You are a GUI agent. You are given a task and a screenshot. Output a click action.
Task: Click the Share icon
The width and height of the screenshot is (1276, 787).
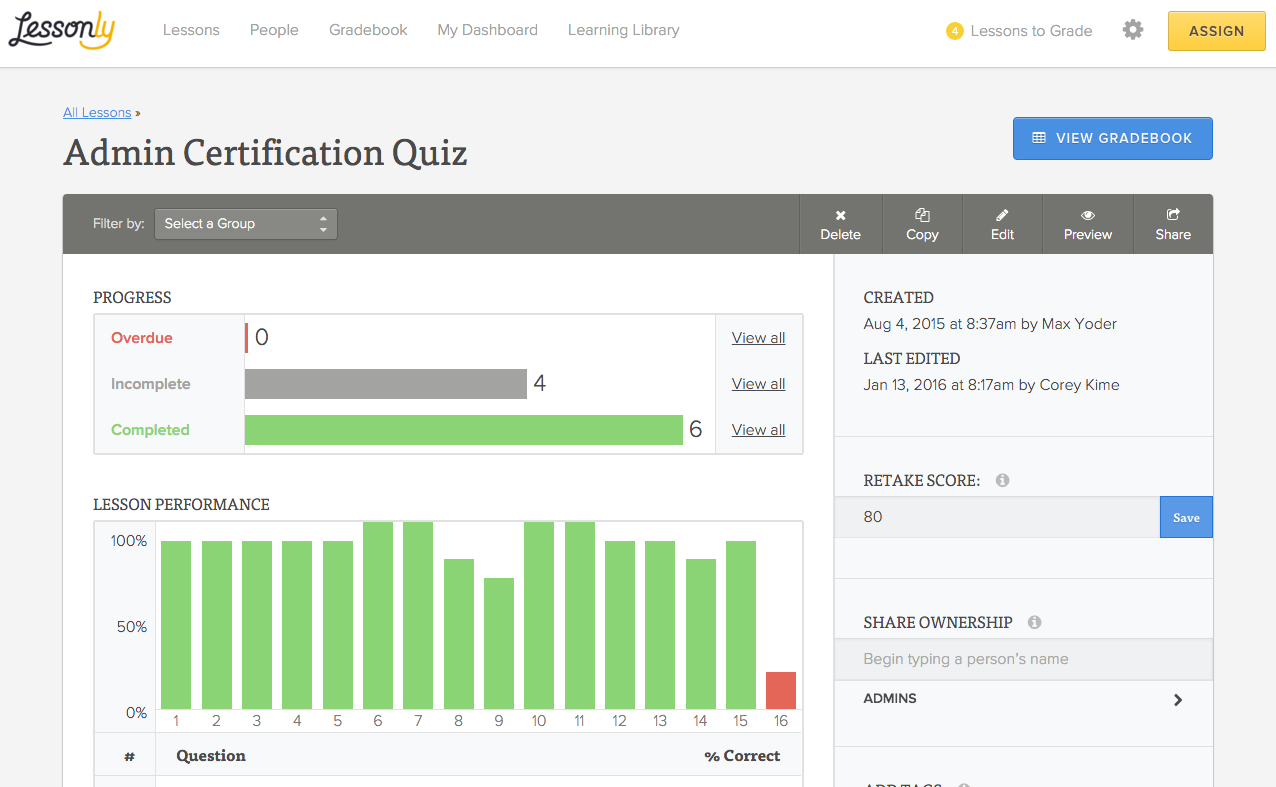click(x=1173, y=214)
